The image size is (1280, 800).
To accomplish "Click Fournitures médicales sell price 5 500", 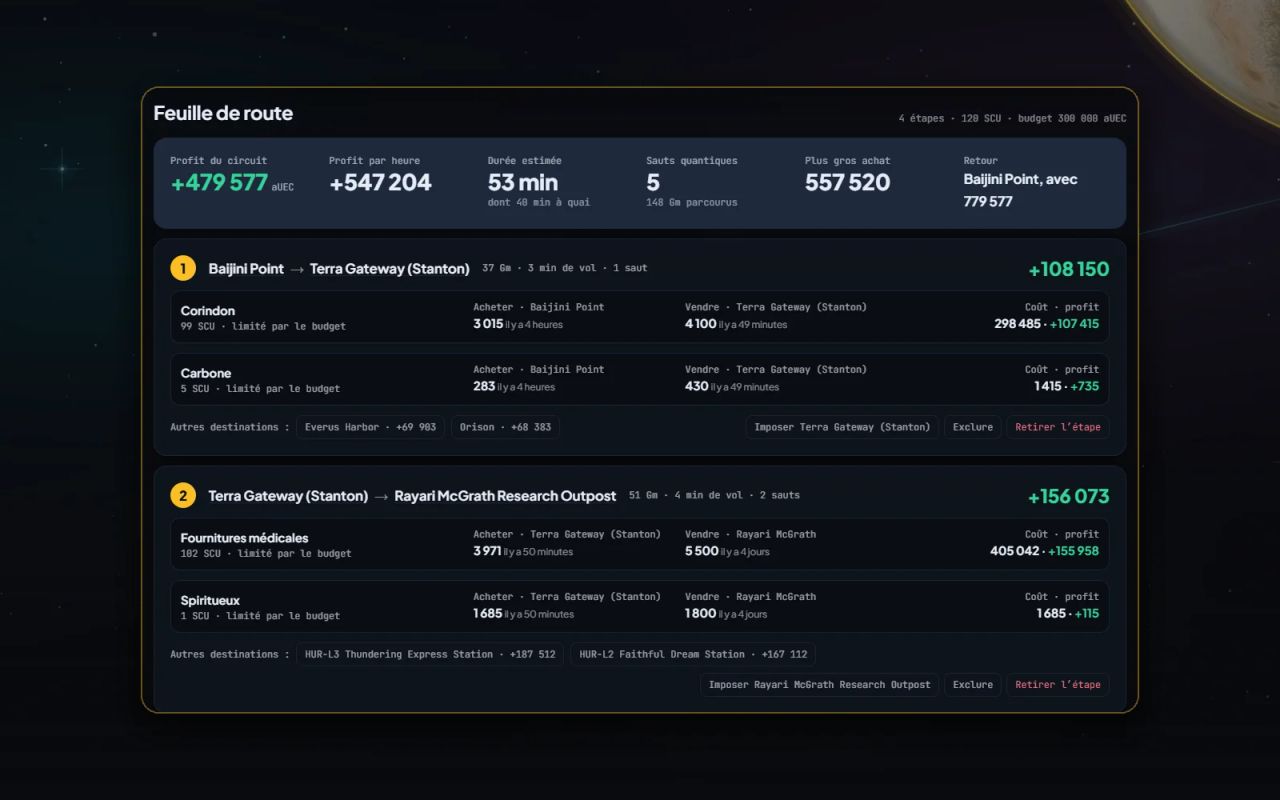I will (702, 551).
